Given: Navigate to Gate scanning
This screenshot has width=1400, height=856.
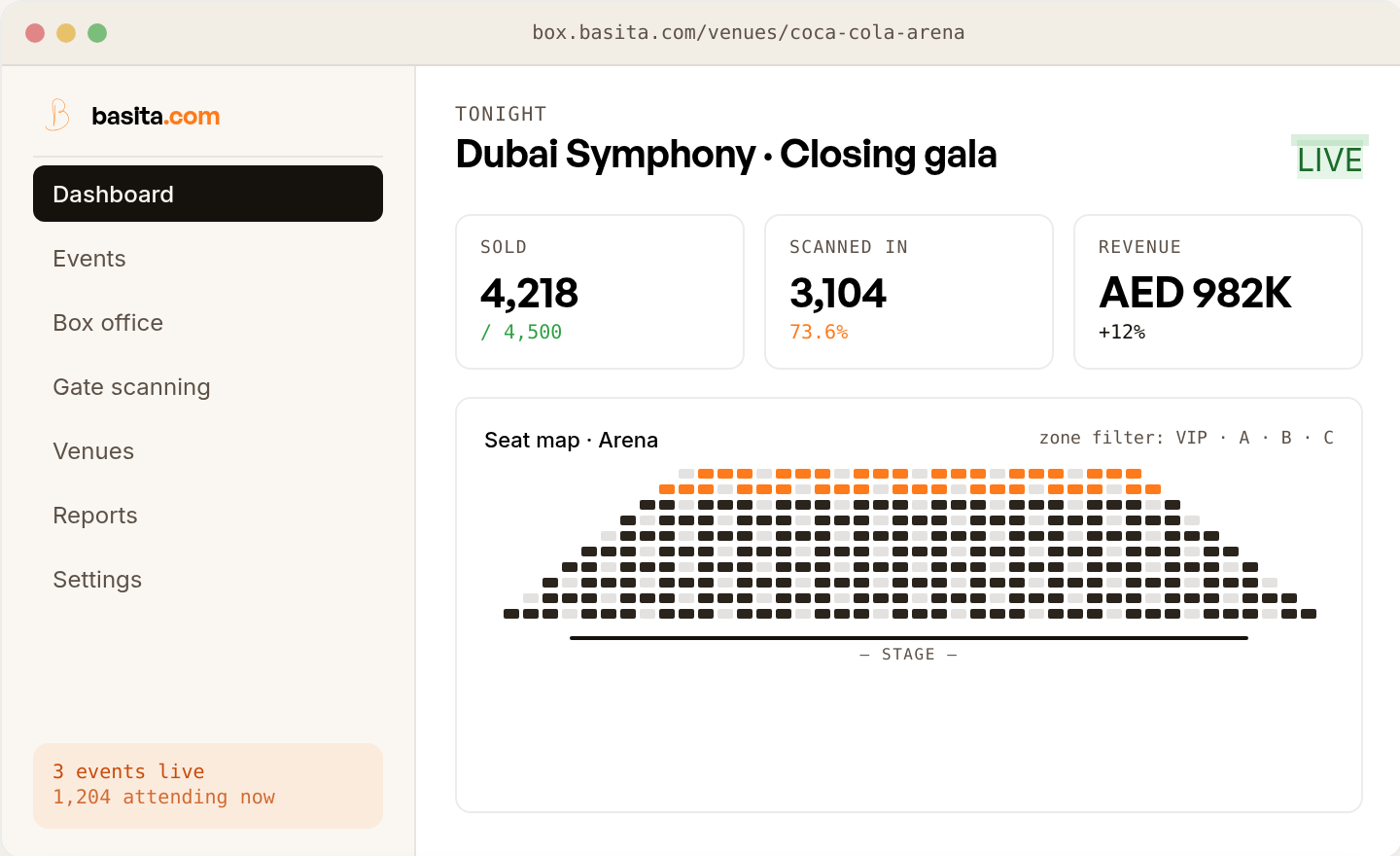Looking at the screenshot, I should (x=131, y=387).
